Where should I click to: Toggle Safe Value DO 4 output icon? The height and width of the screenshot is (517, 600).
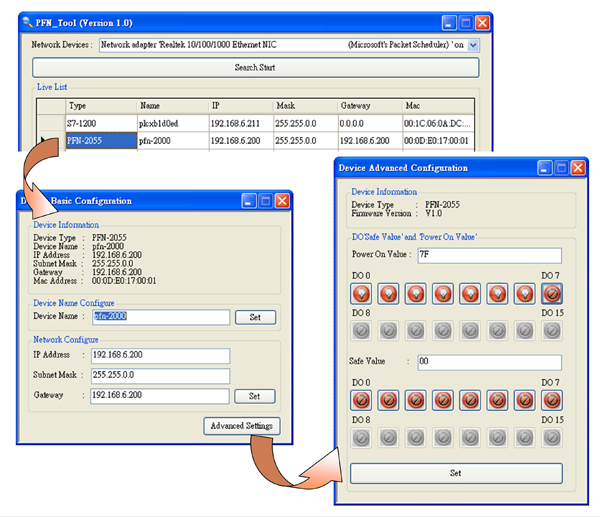tap(470, 400)
